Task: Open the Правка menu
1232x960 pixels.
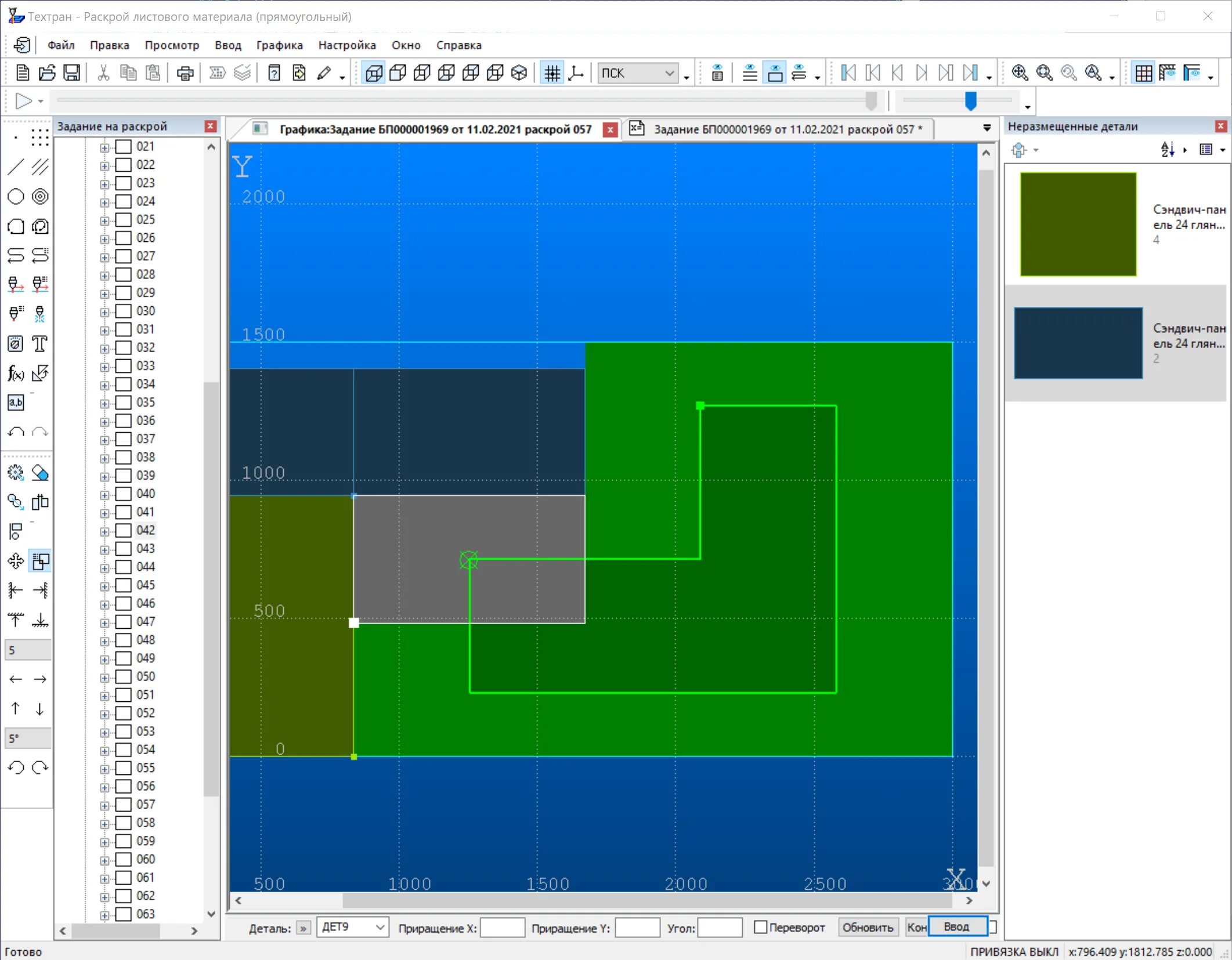Action: [109, 45]
